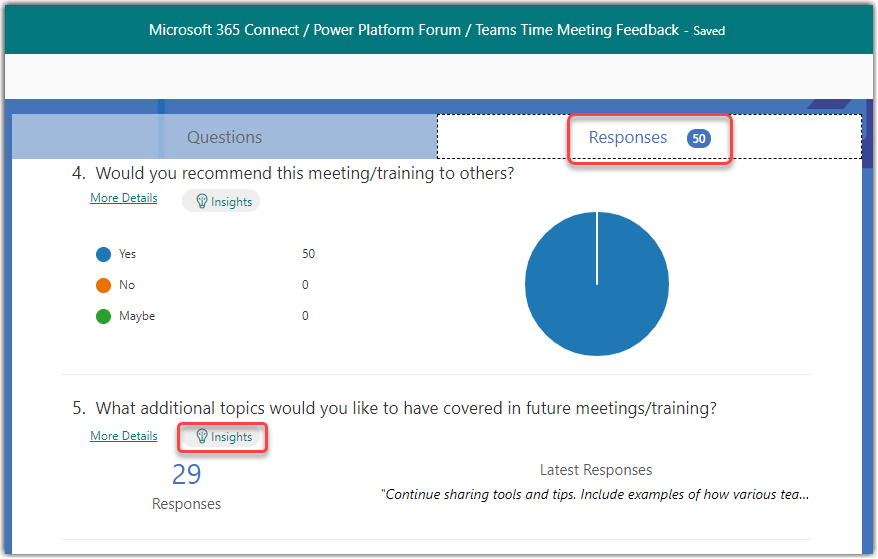Click the blue Yes legend dot
Screen dimensions: 878x559
coord(104,254)
